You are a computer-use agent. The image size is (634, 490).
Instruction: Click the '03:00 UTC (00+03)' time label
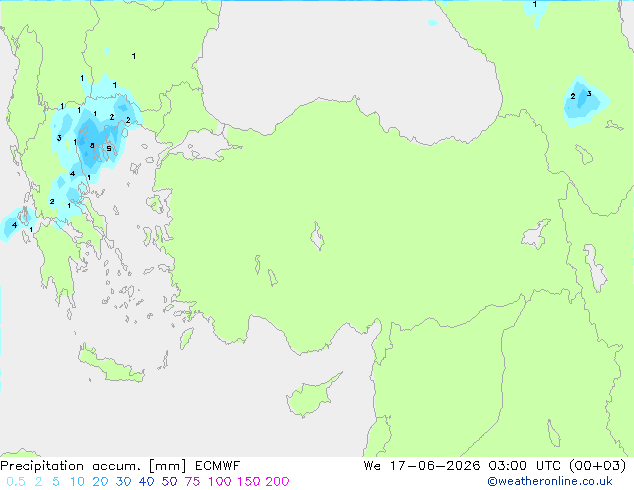pyautogui.click(x=557, y=466)
